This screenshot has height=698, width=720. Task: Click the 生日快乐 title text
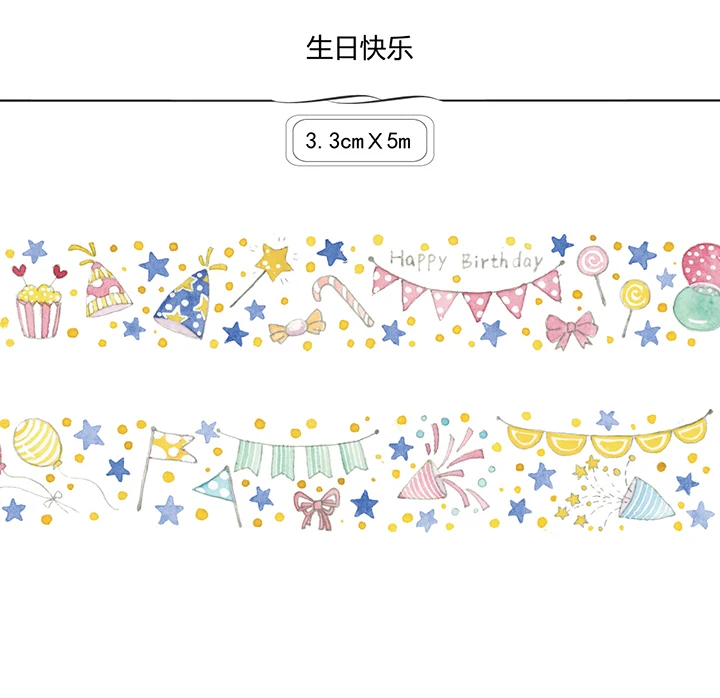coord(360,48)
